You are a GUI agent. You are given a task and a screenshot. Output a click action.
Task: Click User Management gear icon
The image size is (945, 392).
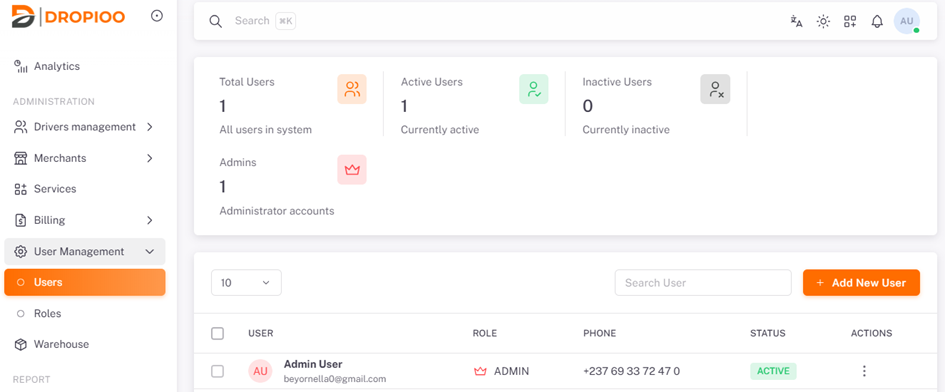coord(21,251)
